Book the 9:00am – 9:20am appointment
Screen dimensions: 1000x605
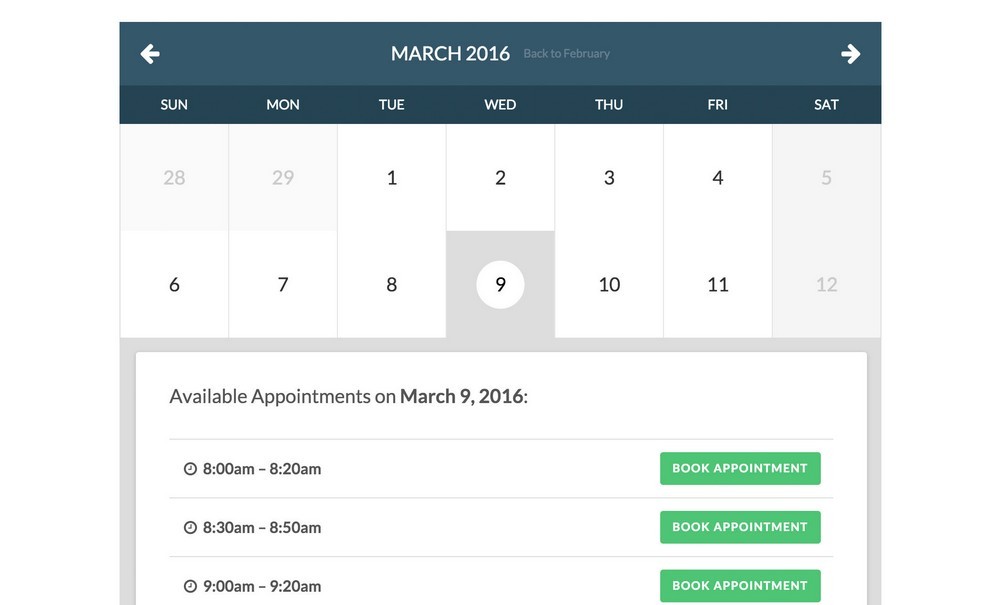tap(740, 585)
